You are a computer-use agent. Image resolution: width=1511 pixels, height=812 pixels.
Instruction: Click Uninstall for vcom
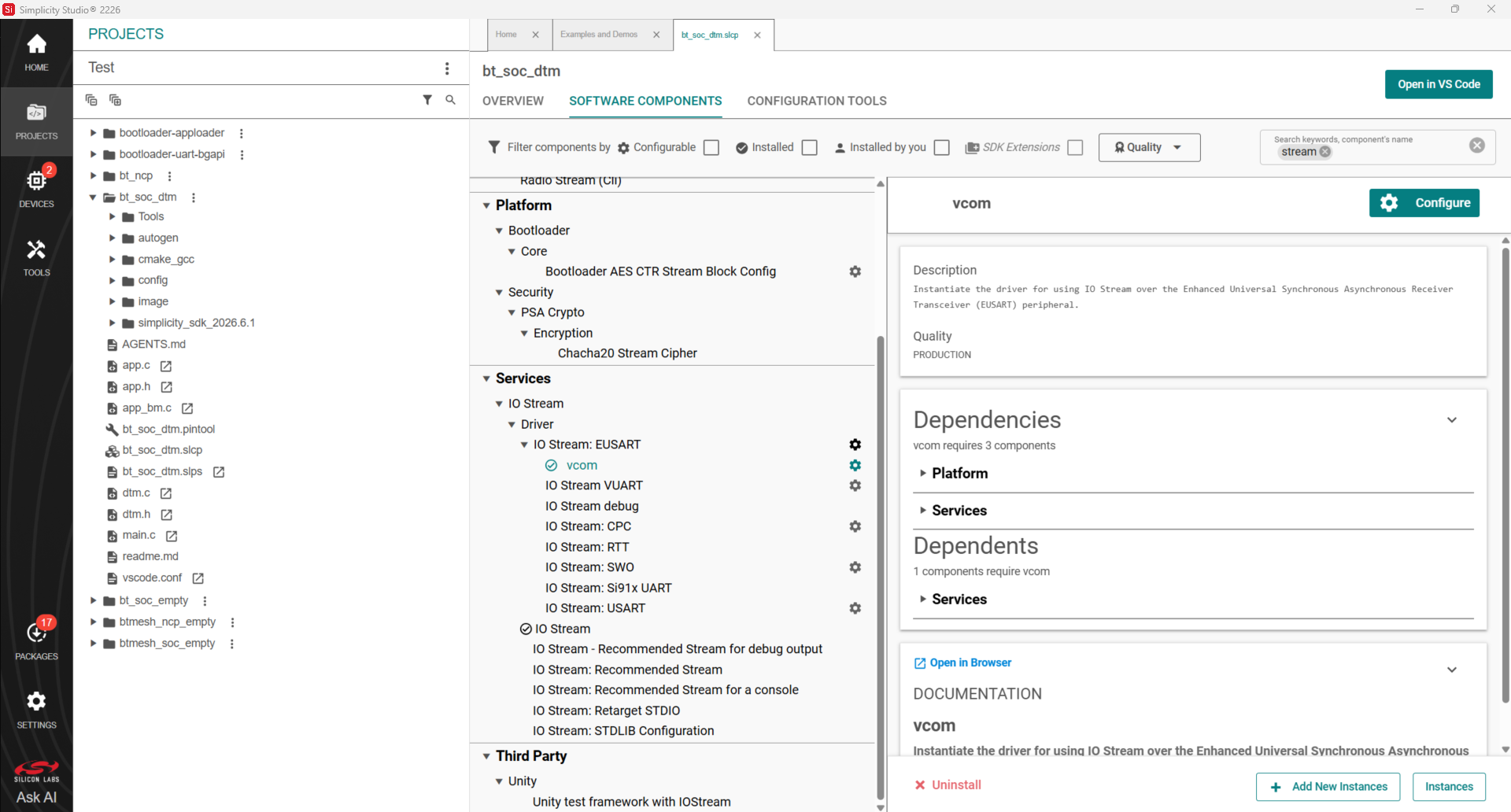coord(948,785)
